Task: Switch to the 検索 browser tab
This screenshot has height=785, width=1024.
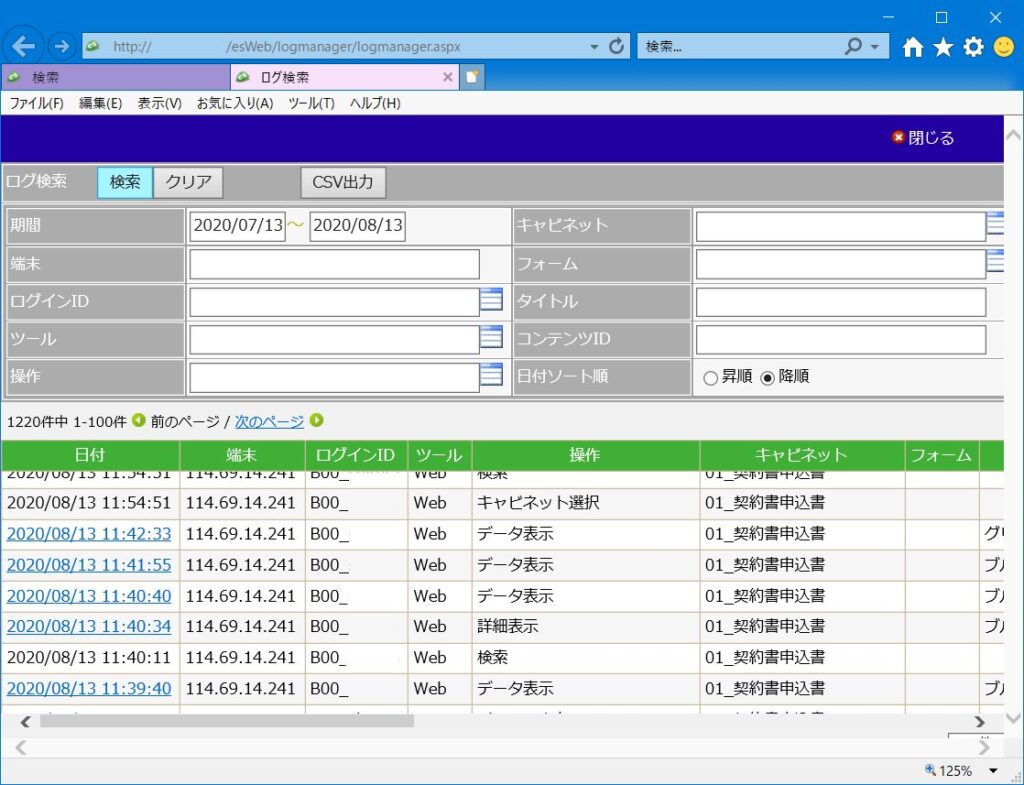Action: click(115, 77)
